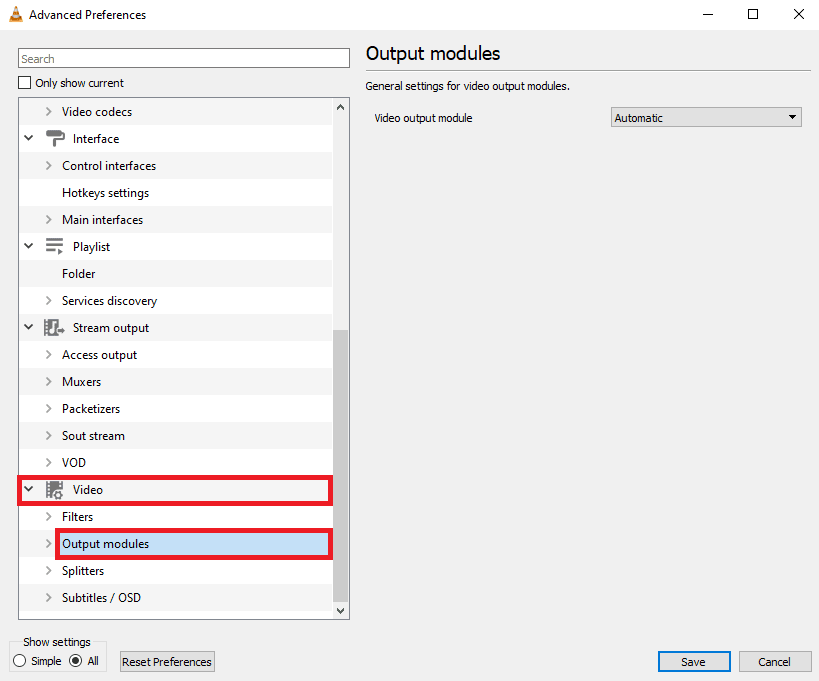The height and width of the screenshot is (681, 819).
Task: Select the Simple settings radio button
Action: tap(19, 661)
